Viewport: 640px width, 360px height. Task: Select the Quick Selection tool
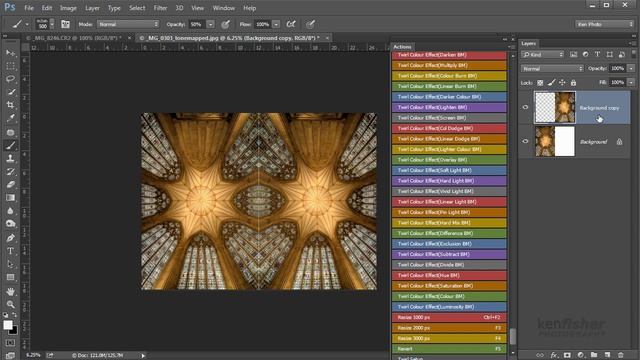(x=11, y=92)
